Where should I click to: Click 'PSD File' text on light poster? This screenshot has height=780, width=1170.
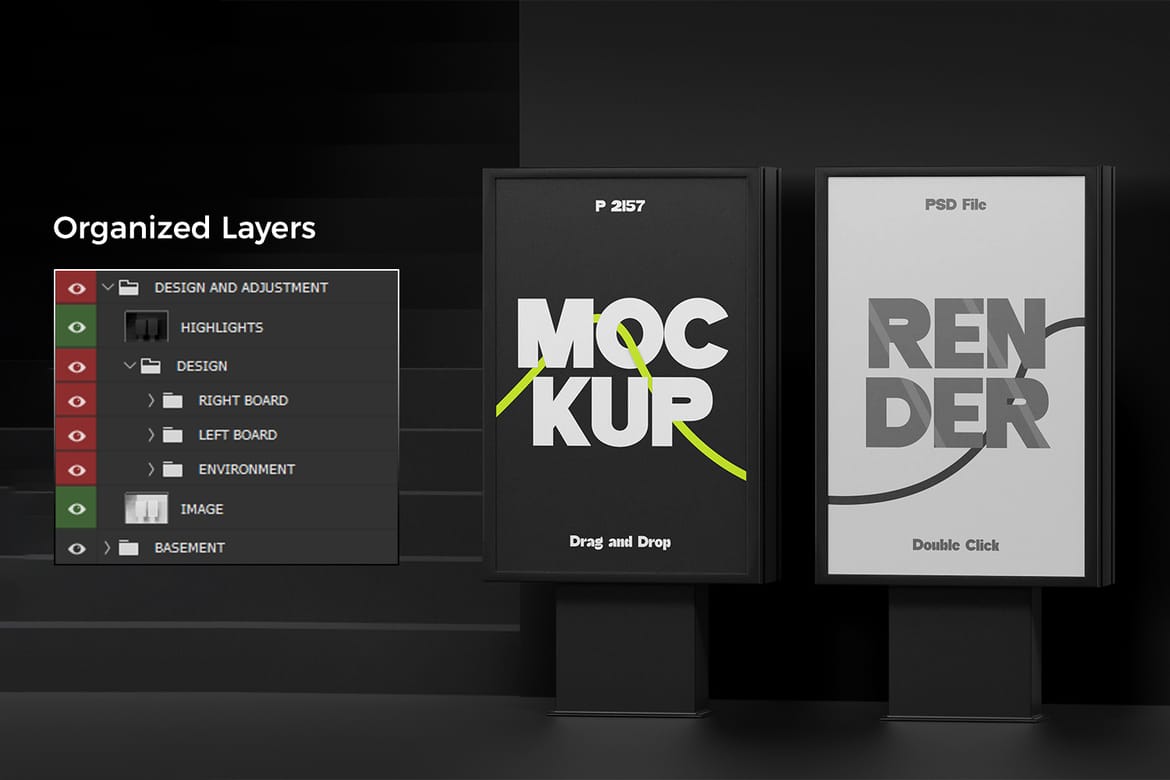pyautogui.click(x=955, y=205)
